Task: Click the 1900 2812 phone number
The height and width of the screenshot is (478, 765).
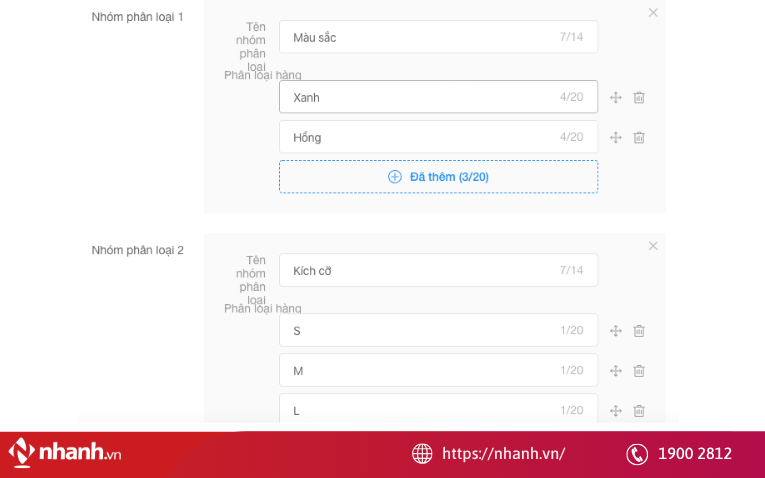Action: (695, 454)
